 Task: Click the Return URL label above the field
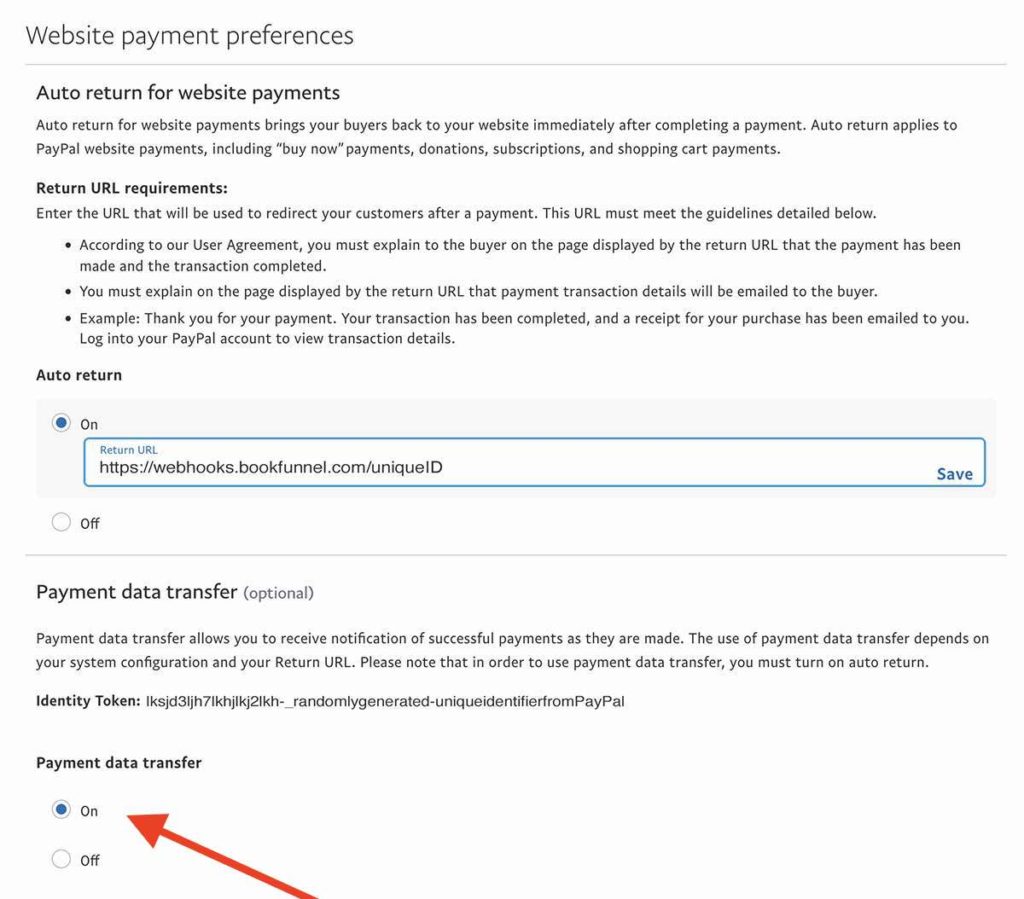pos(128,449)
